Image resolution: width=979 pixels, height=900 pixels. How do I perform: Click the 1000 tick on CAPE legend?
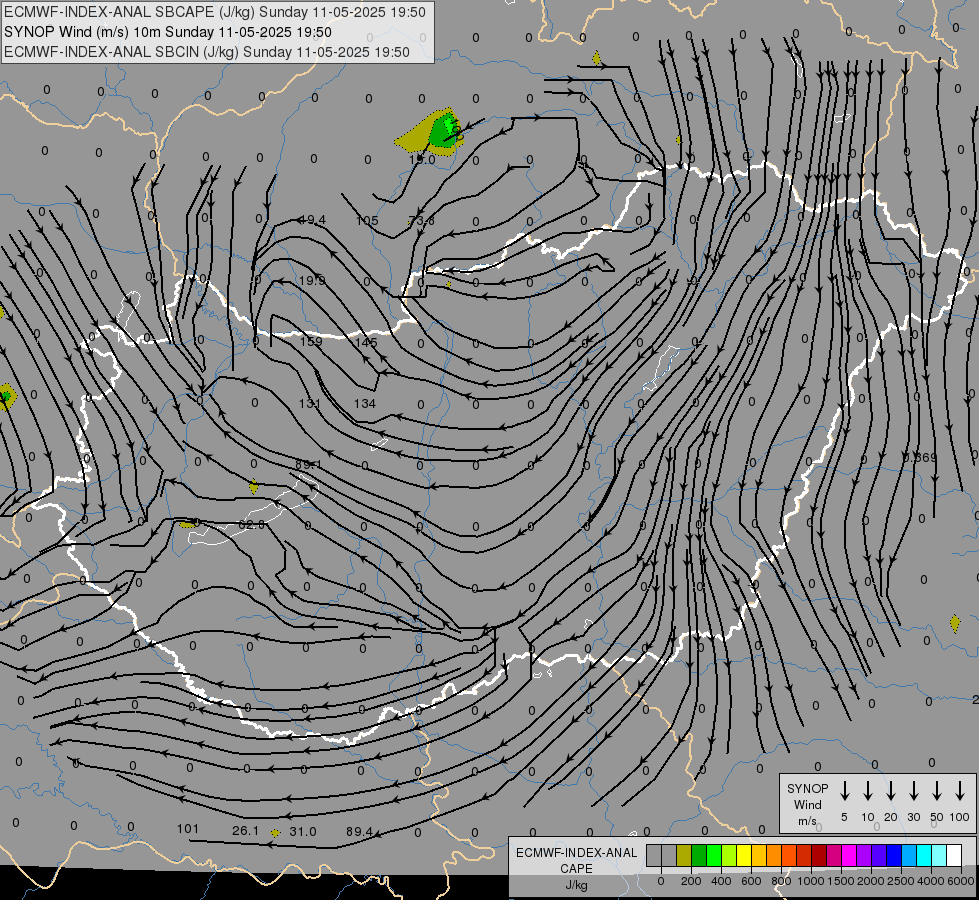tap(811, 881)
